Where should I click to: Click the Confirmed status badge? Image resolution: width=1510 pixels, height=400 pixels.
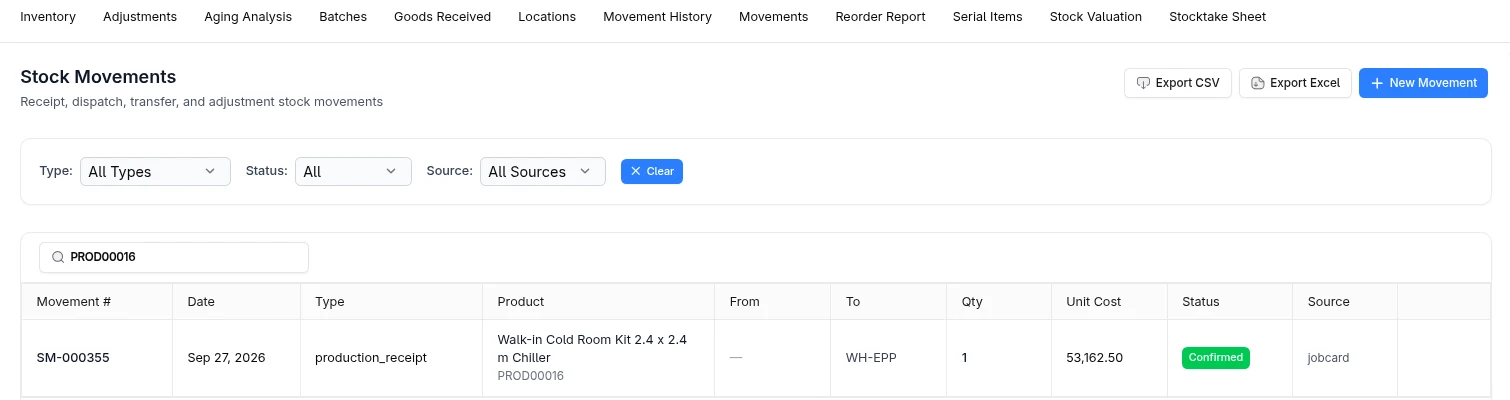pos(1216,357)
